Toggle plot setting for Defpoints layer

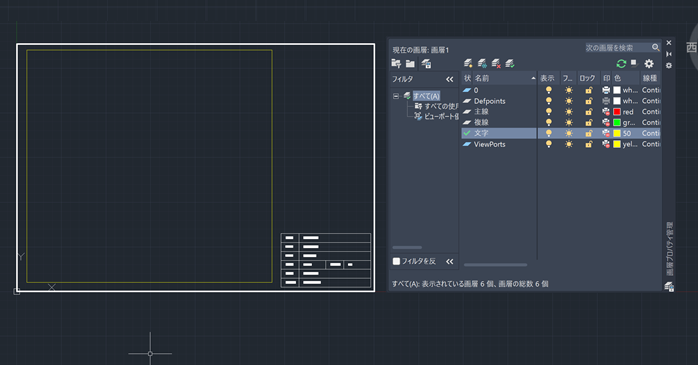pos(606,101)
